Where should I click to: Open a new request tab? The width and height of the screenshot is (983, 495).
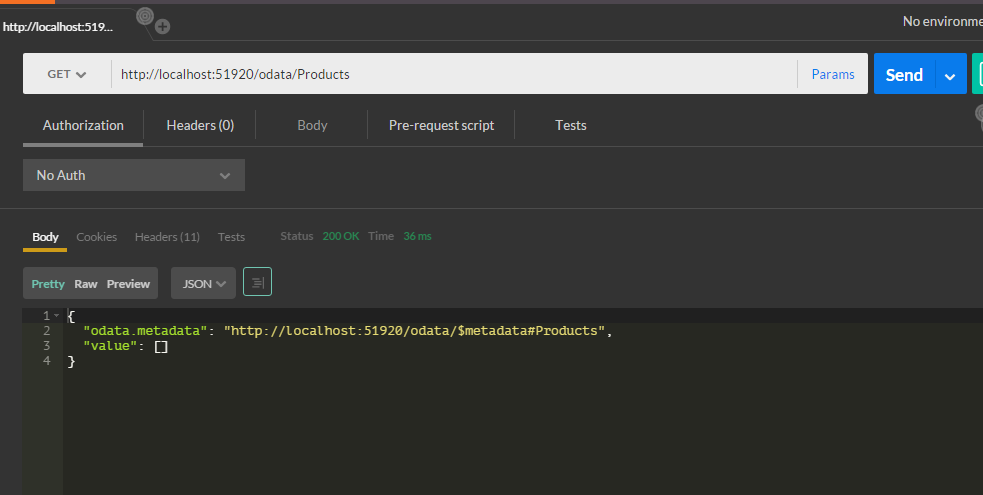coord(162,27)
